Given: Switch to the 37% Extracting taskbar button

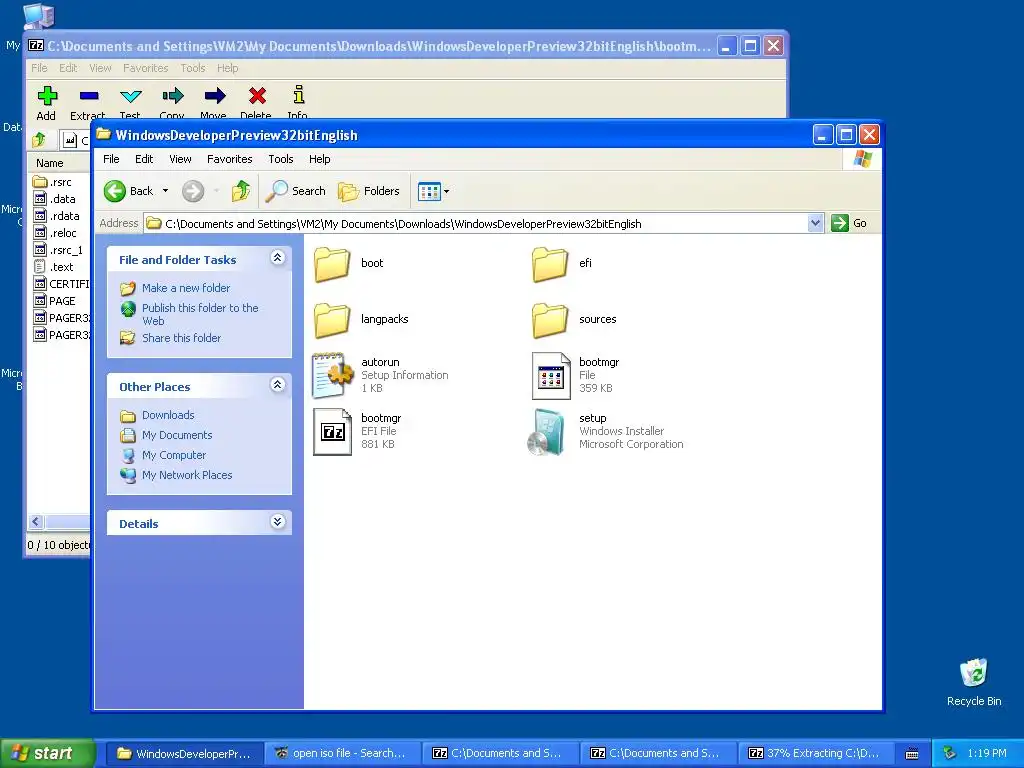Looking at the screenshot, I should coord(814,754).
